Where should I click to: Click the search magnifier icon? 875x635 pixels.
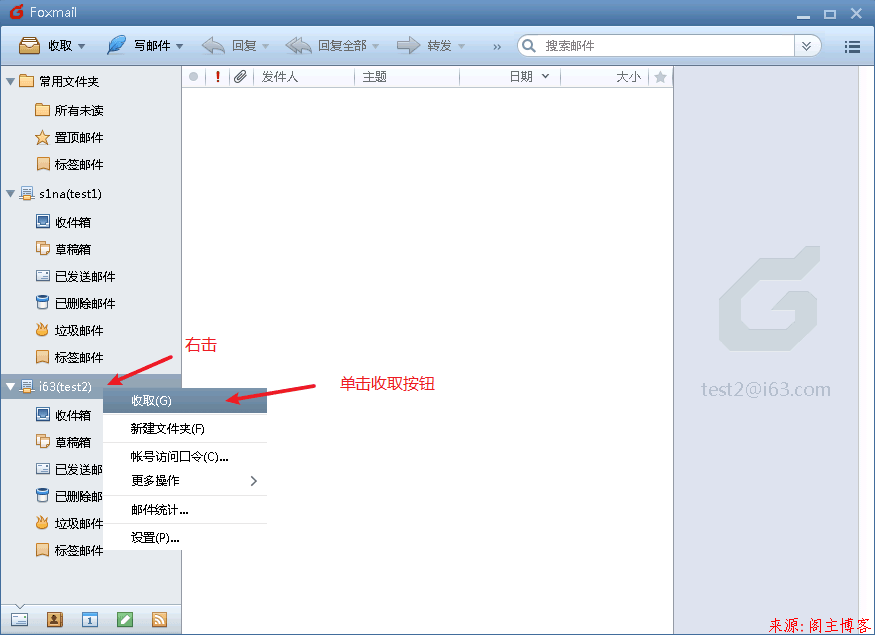pyautogui.click(x=529, y=46)
